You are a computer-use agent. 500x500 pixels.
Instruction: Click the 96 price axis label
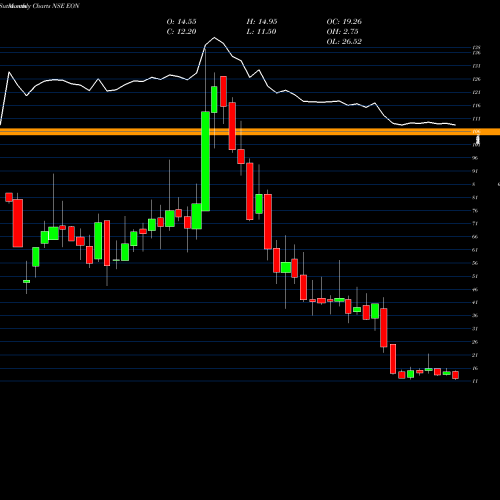pos(475,158)
